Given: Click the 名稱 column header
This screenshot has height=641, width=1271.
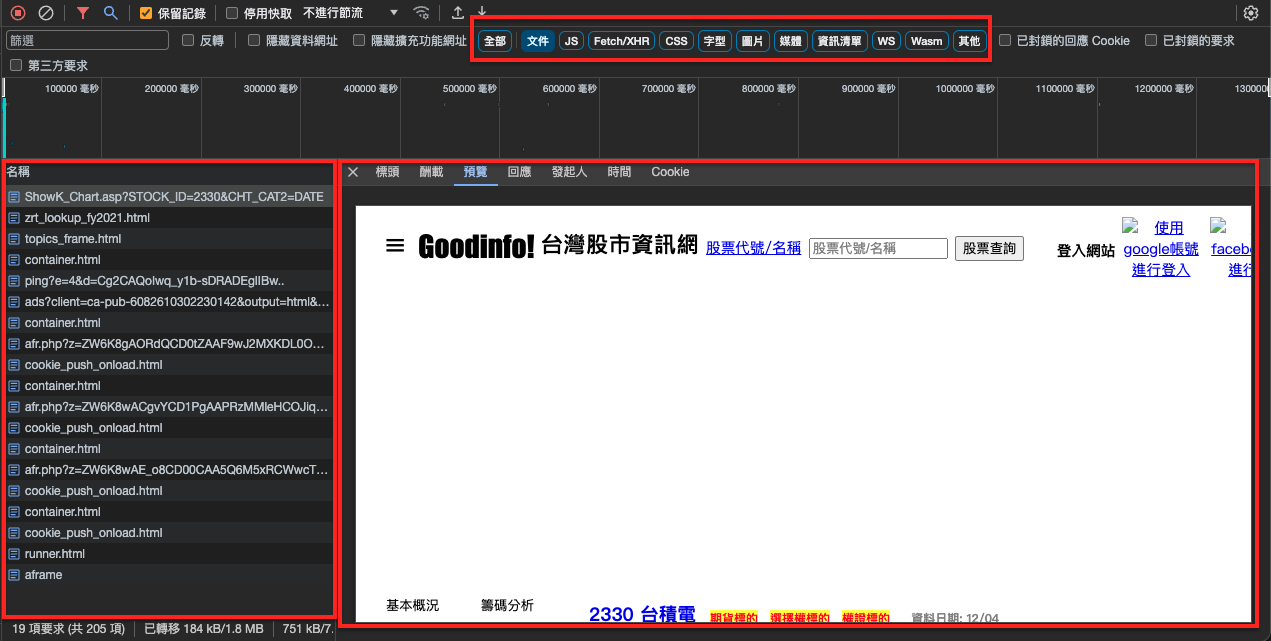Looking at the screenshot, I should coord(168,172).
